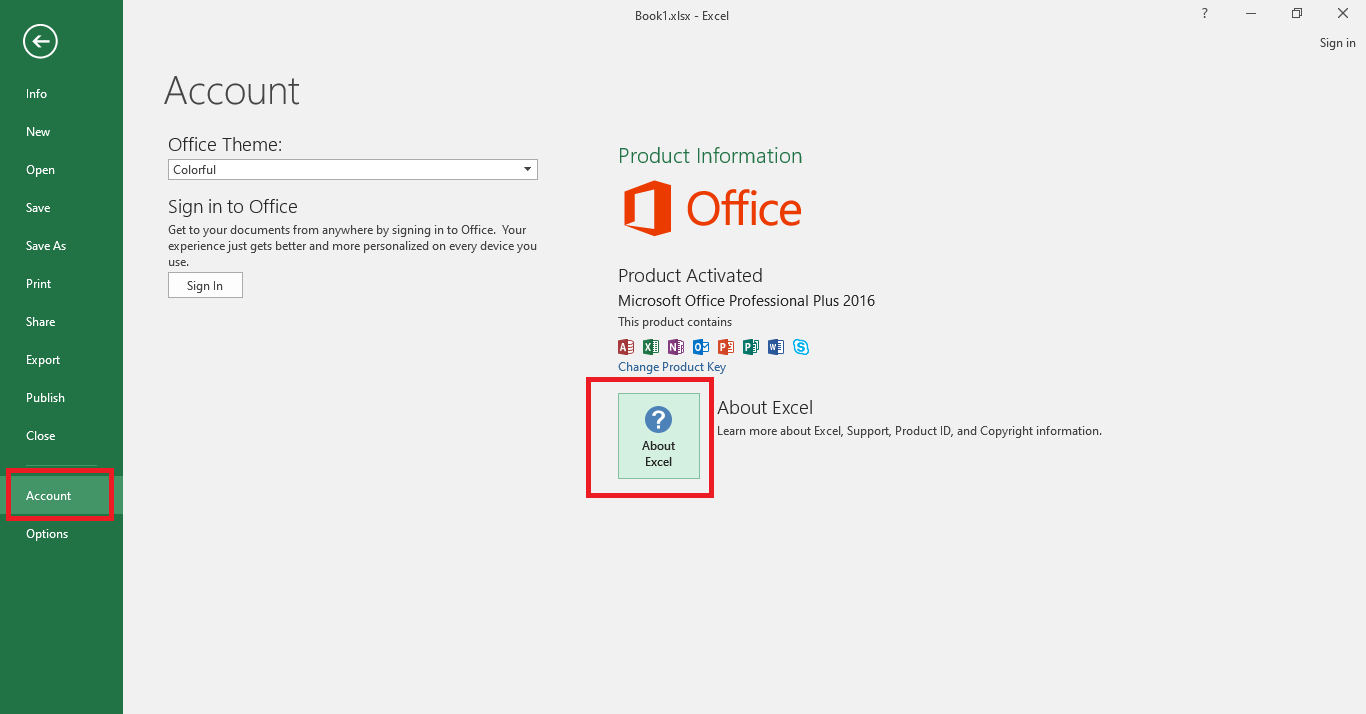The width and height of the screenshot is (1366, 714).
Task: Open the Export page
Action: 61,360
